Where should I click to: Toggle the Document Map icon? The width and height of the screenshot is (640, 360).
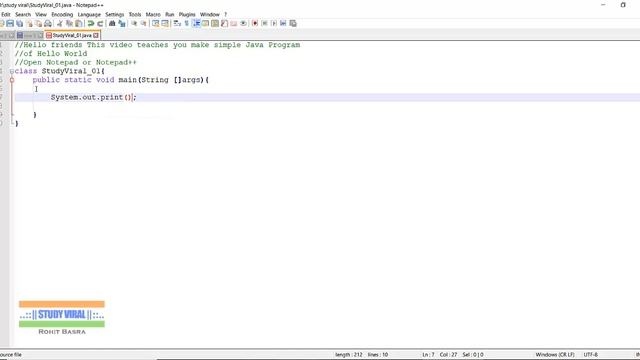[x=215, y=24]
